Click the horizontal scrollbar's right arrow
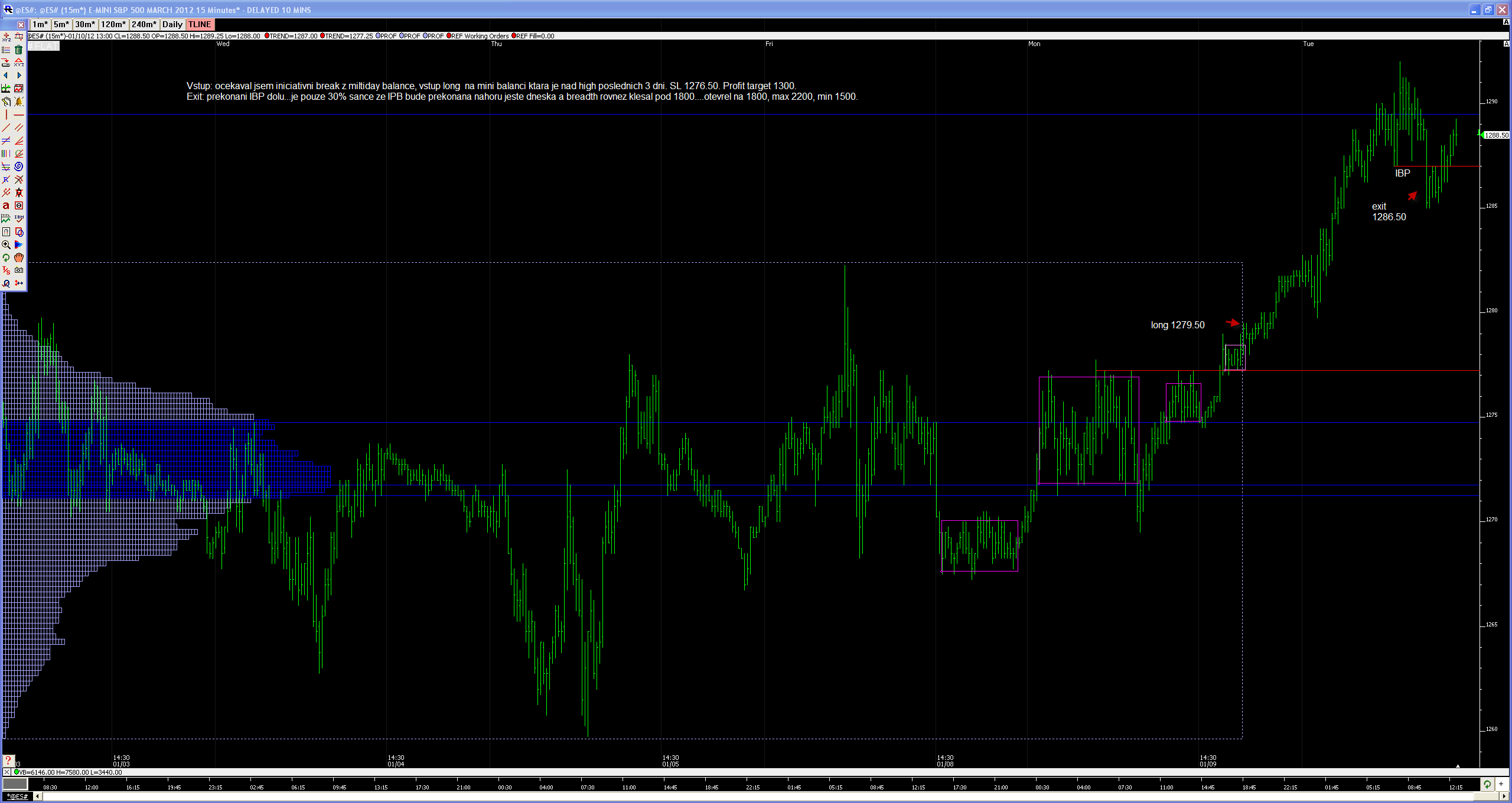This screenshot has width=1512, height=803. click(1504, 797)
